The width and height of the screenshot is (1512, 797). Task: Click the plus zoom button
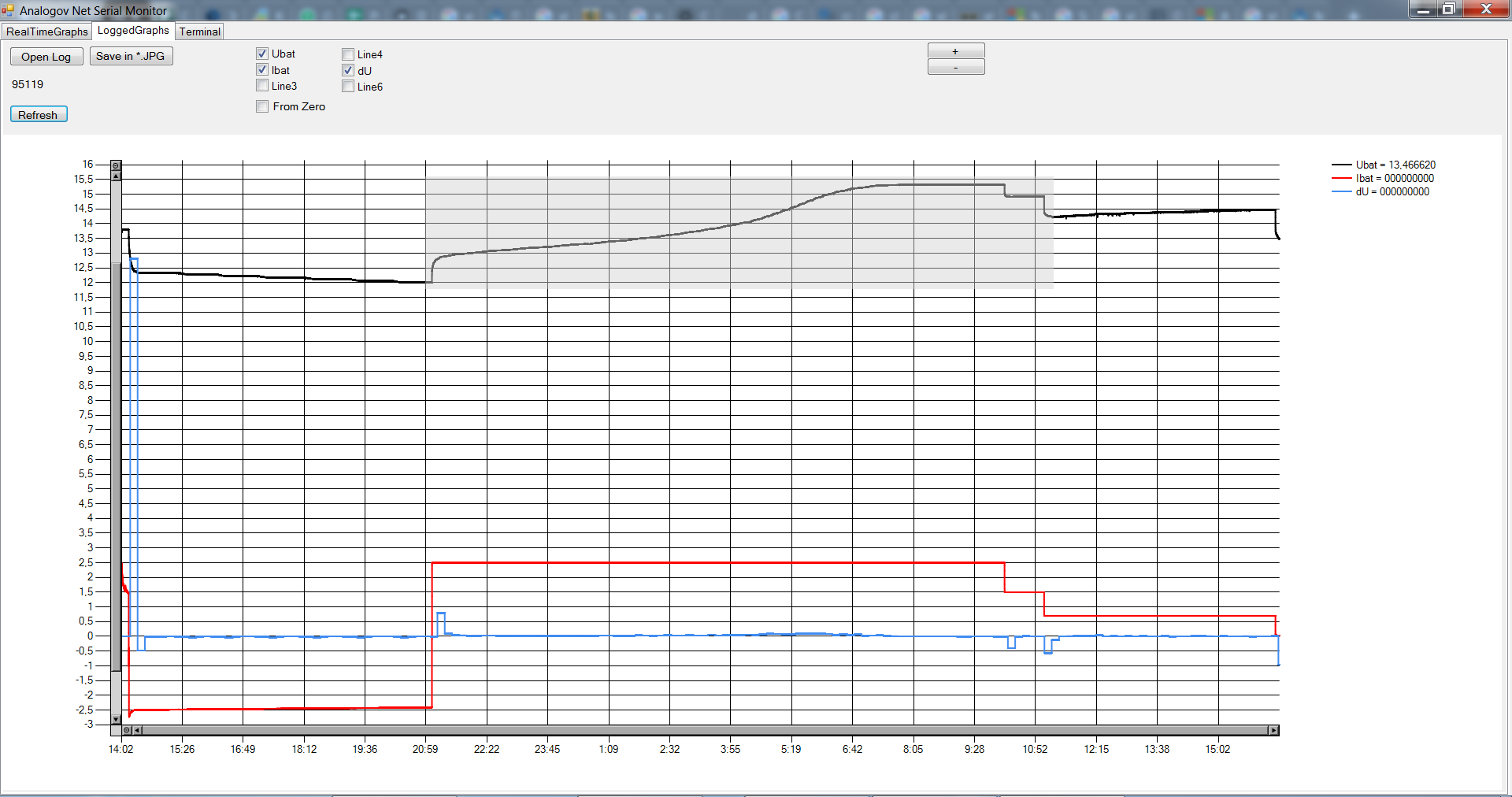(956, 51)
